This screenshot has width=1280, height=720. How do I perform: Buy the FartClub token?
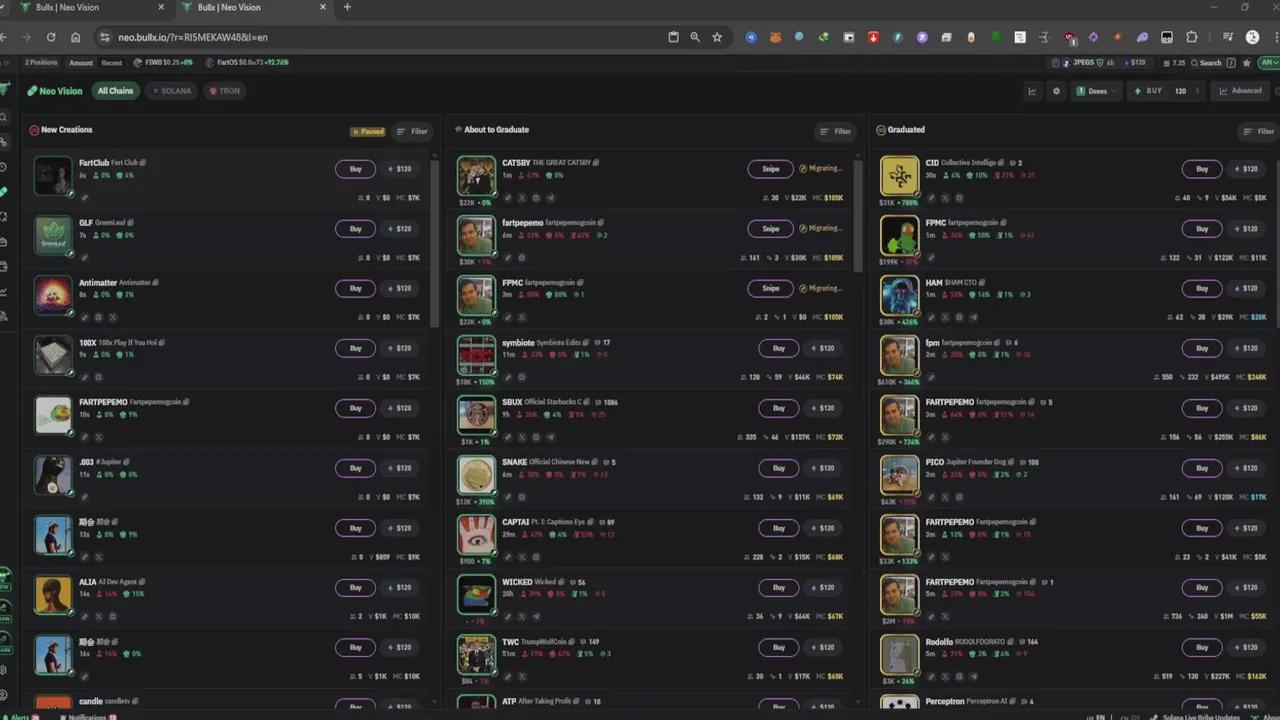tap(355, 169)
